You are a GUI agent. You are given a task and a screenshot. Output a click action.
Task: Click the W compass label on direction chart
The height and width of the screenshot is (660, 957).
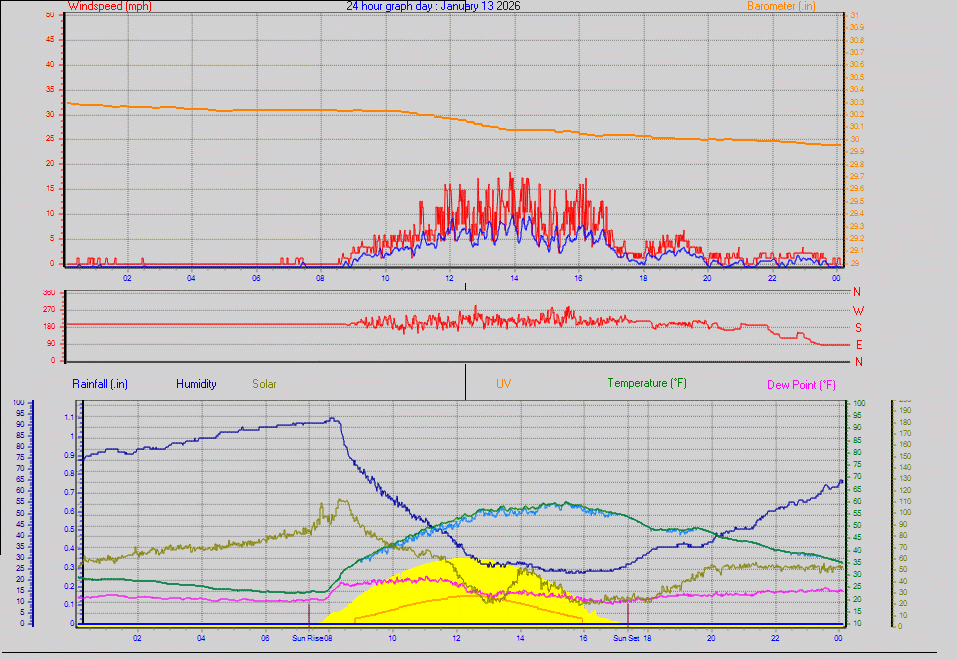pos(858,310)
